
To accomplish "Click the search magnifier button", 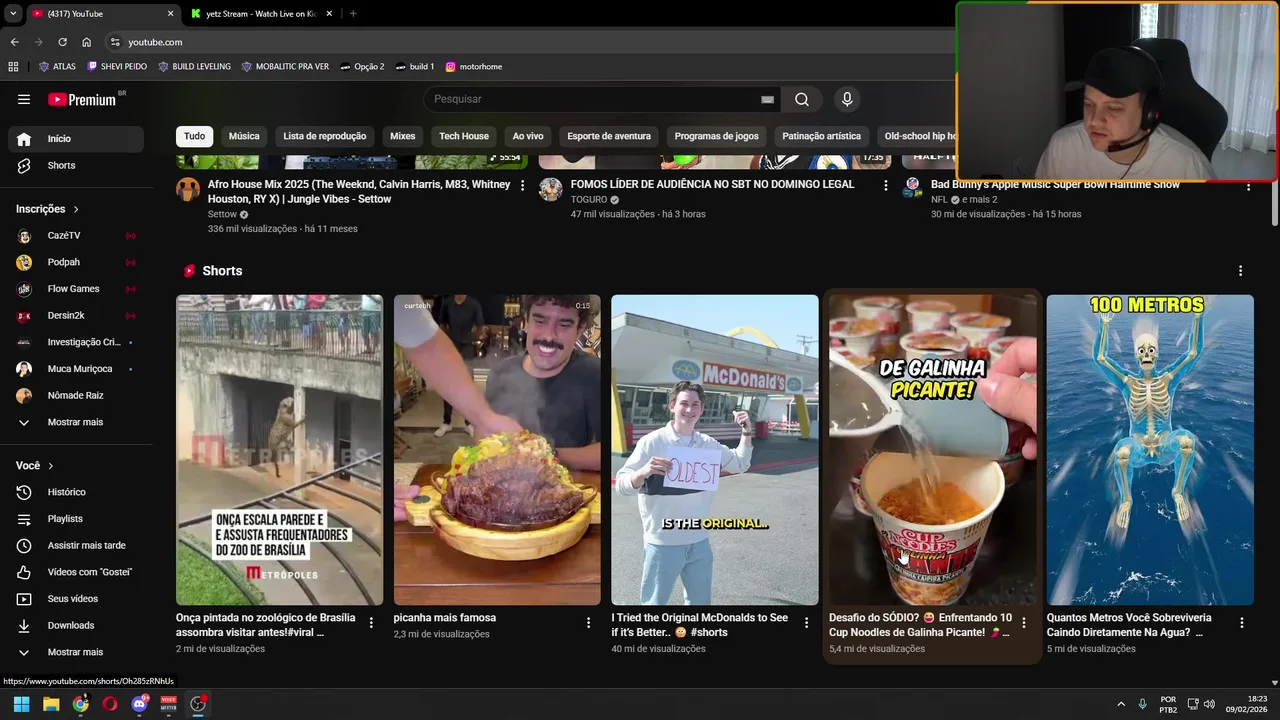I will [x=802, y=99].
